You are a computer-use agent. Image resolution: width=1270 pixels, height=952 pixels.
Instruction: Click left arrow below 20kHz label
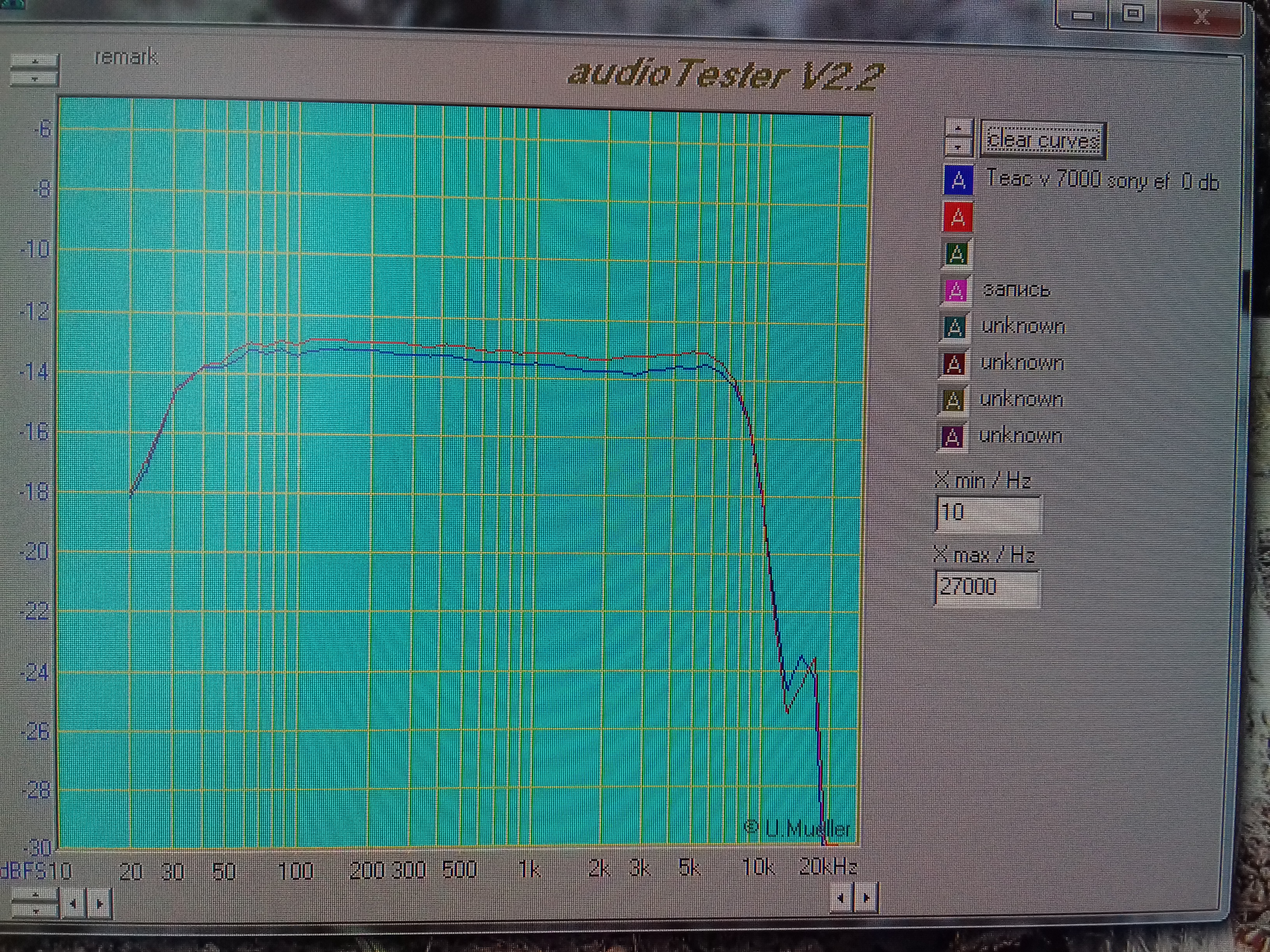click(841, 898)
